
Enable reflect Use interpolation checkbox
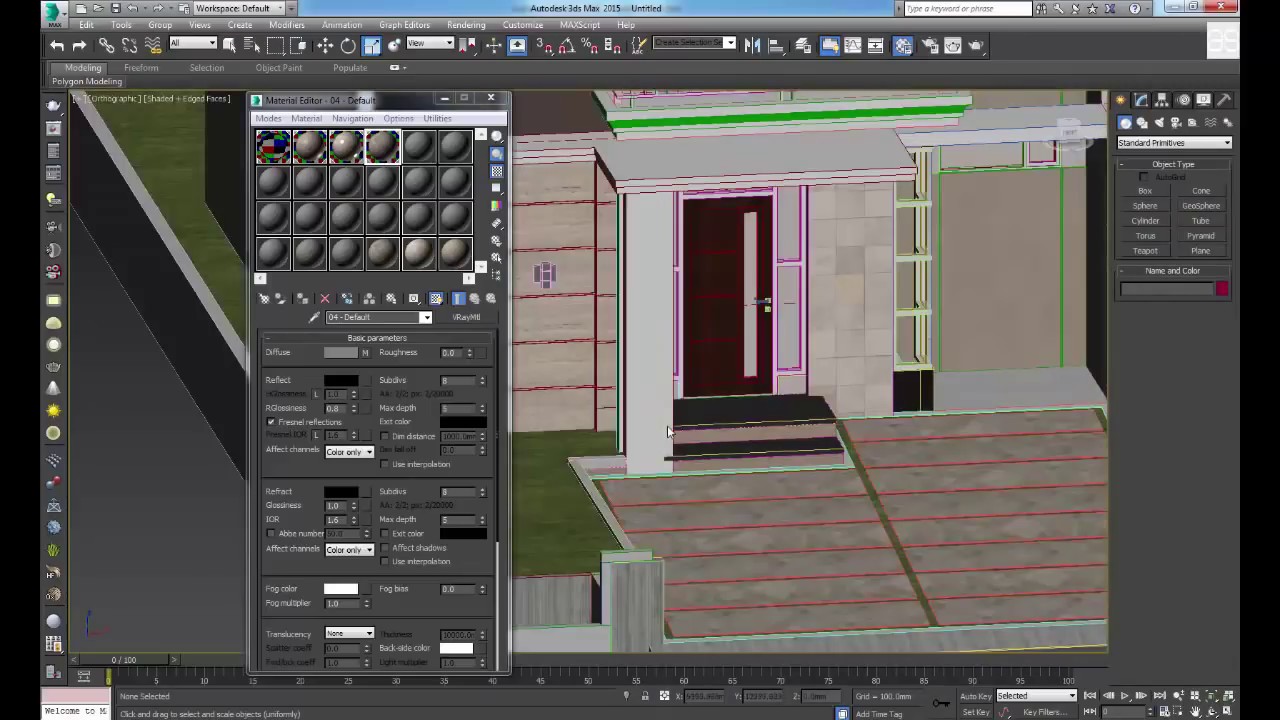coord(385,464)
